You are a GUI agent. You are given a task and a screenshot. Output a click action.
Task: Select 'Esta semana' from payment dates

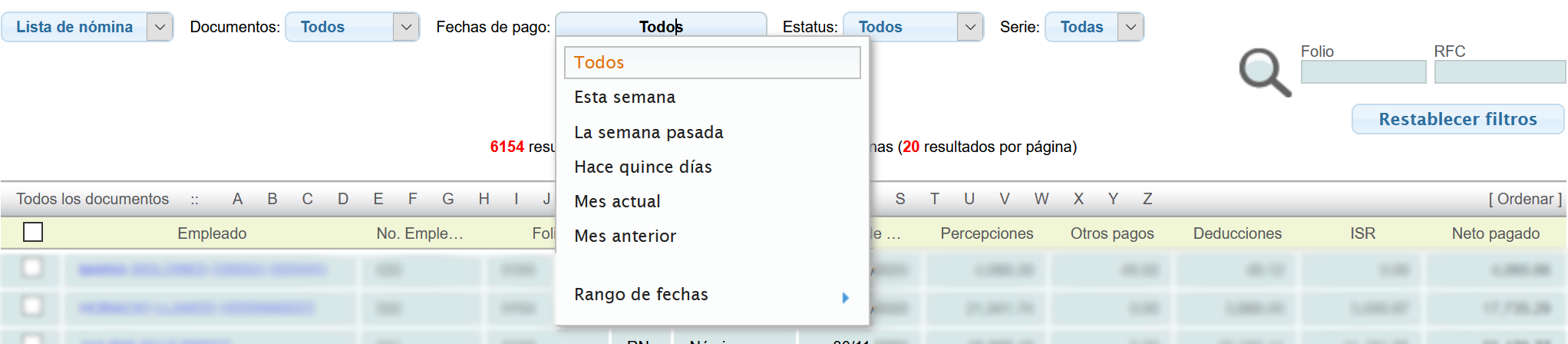point(625,98)
